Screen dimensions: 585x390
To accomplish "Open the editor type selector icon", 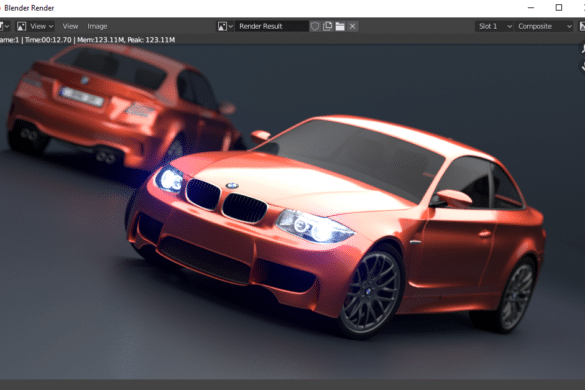I will click(x=4, y=26).
